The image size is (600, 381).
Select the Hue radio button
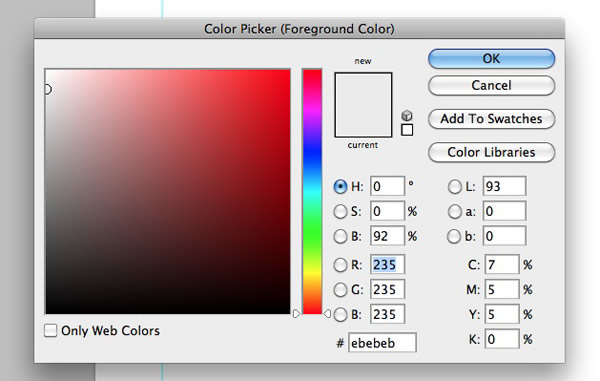coord(340,187)
